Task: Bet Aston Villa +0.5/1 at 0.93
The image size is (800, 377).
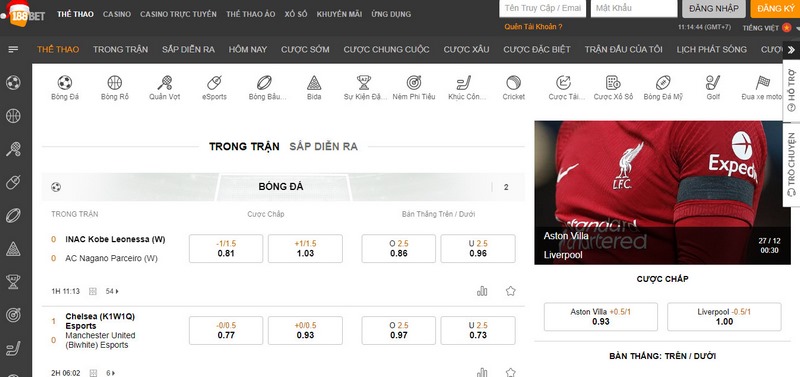Action: tap(601, 317)
